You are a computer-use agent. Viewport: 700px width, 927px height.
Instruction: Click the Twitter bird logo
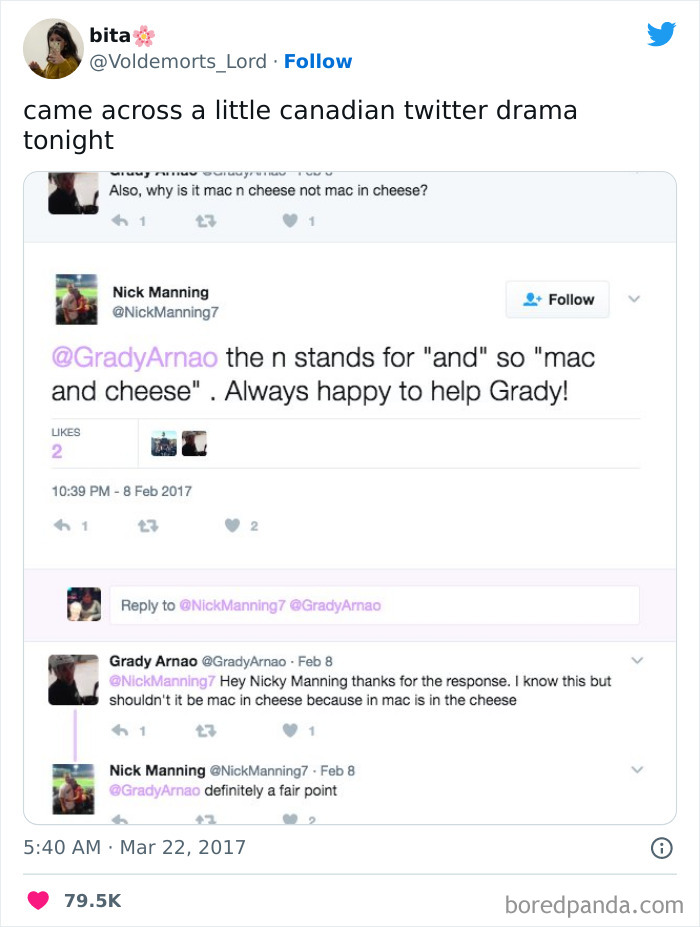click(662, 32)
